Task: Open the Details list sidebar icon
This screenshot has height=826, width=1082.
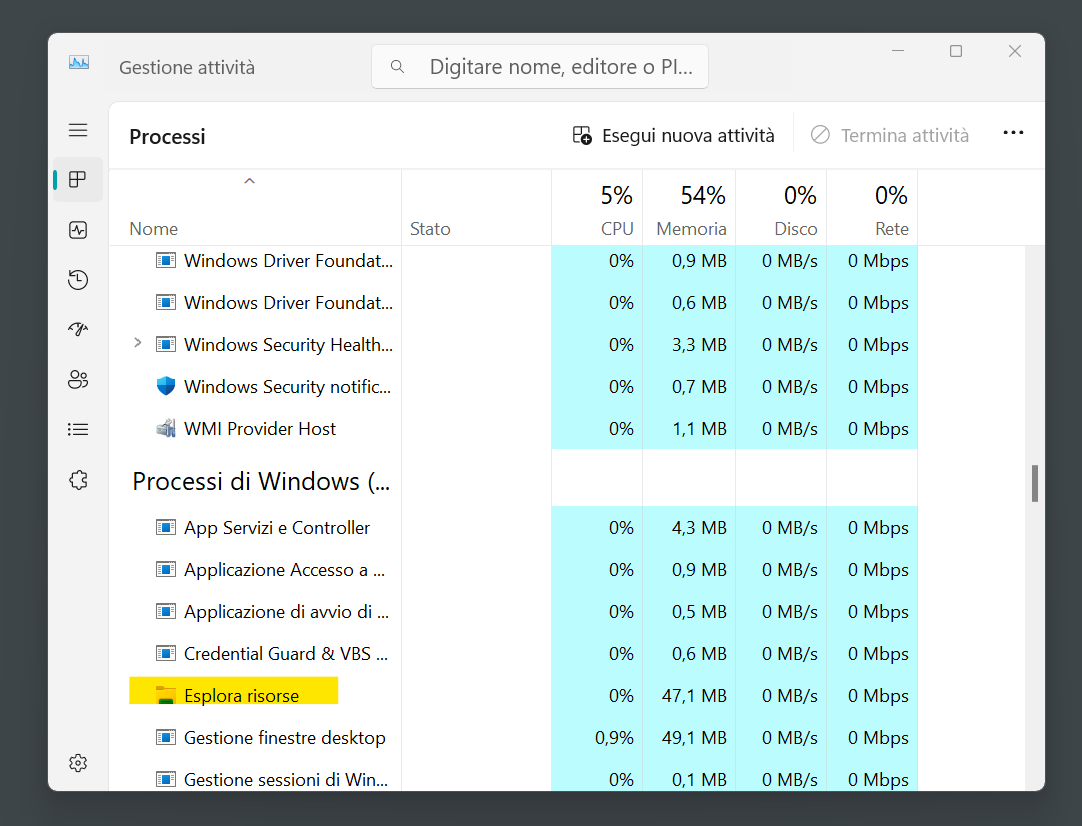Action: point(78,430)
